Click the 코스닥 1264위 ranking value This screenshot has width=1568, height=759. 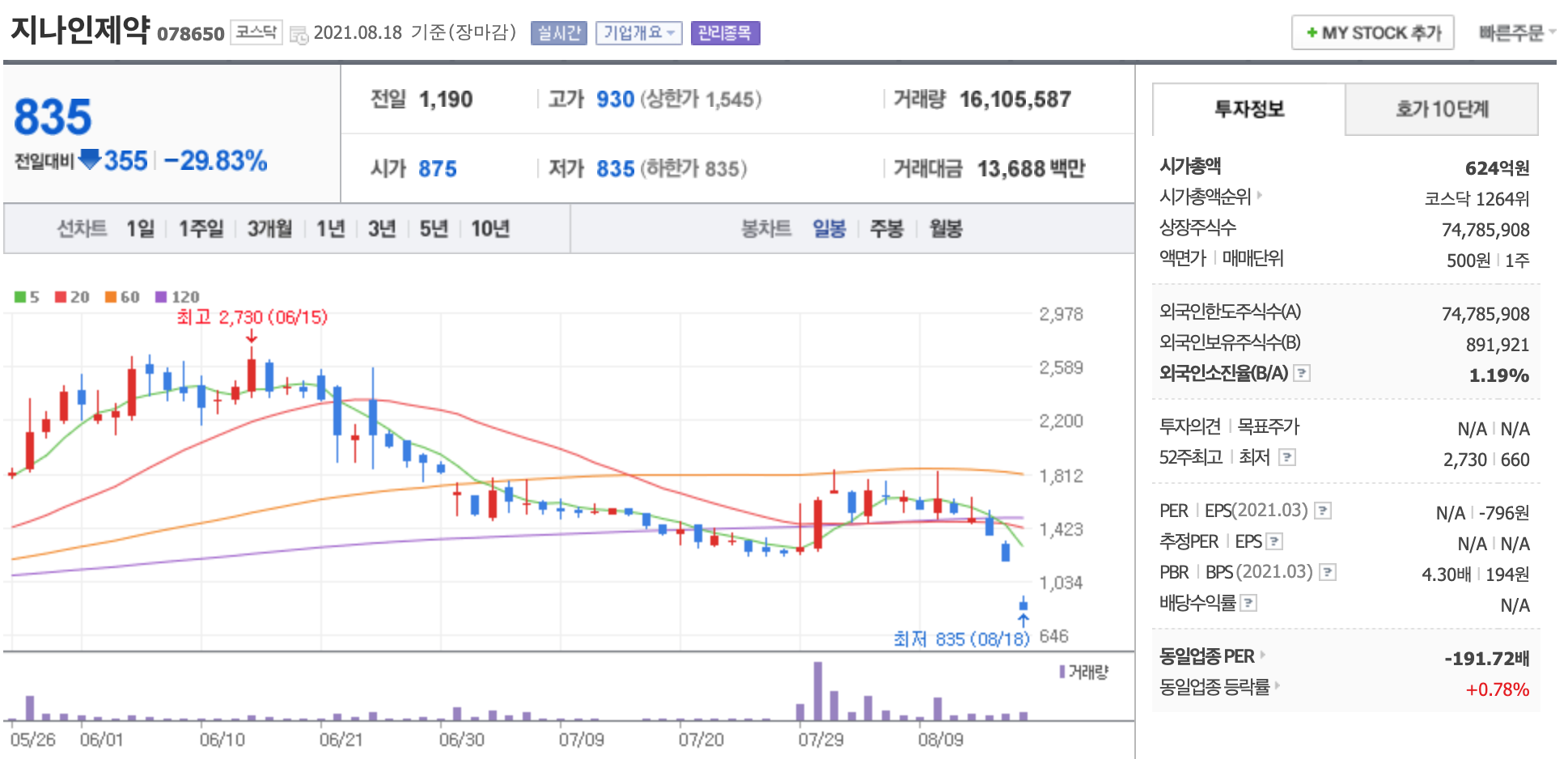[1477, 199]
